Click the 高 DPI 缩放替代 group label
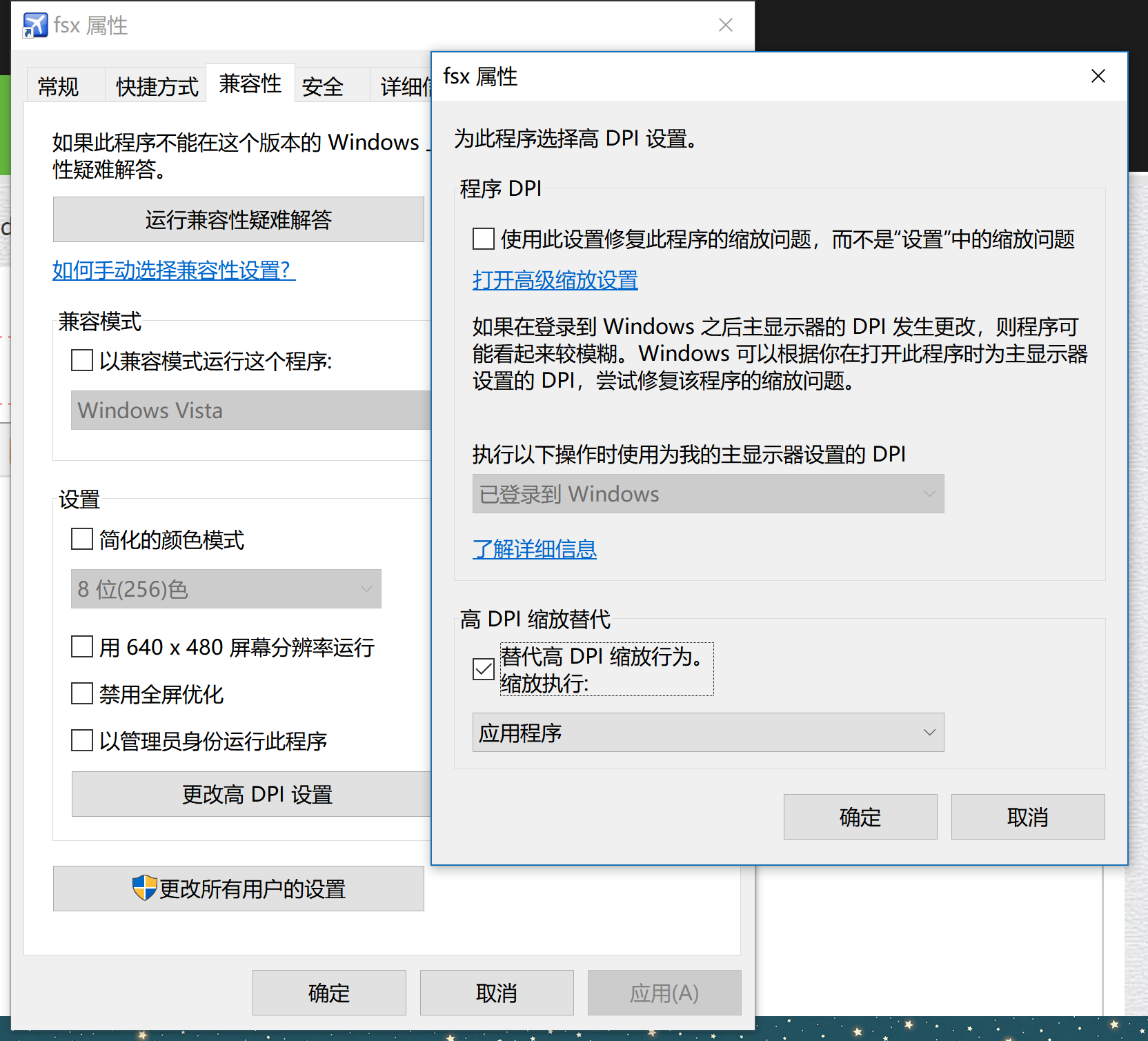 pyautogui.click(x=535, y=619)
